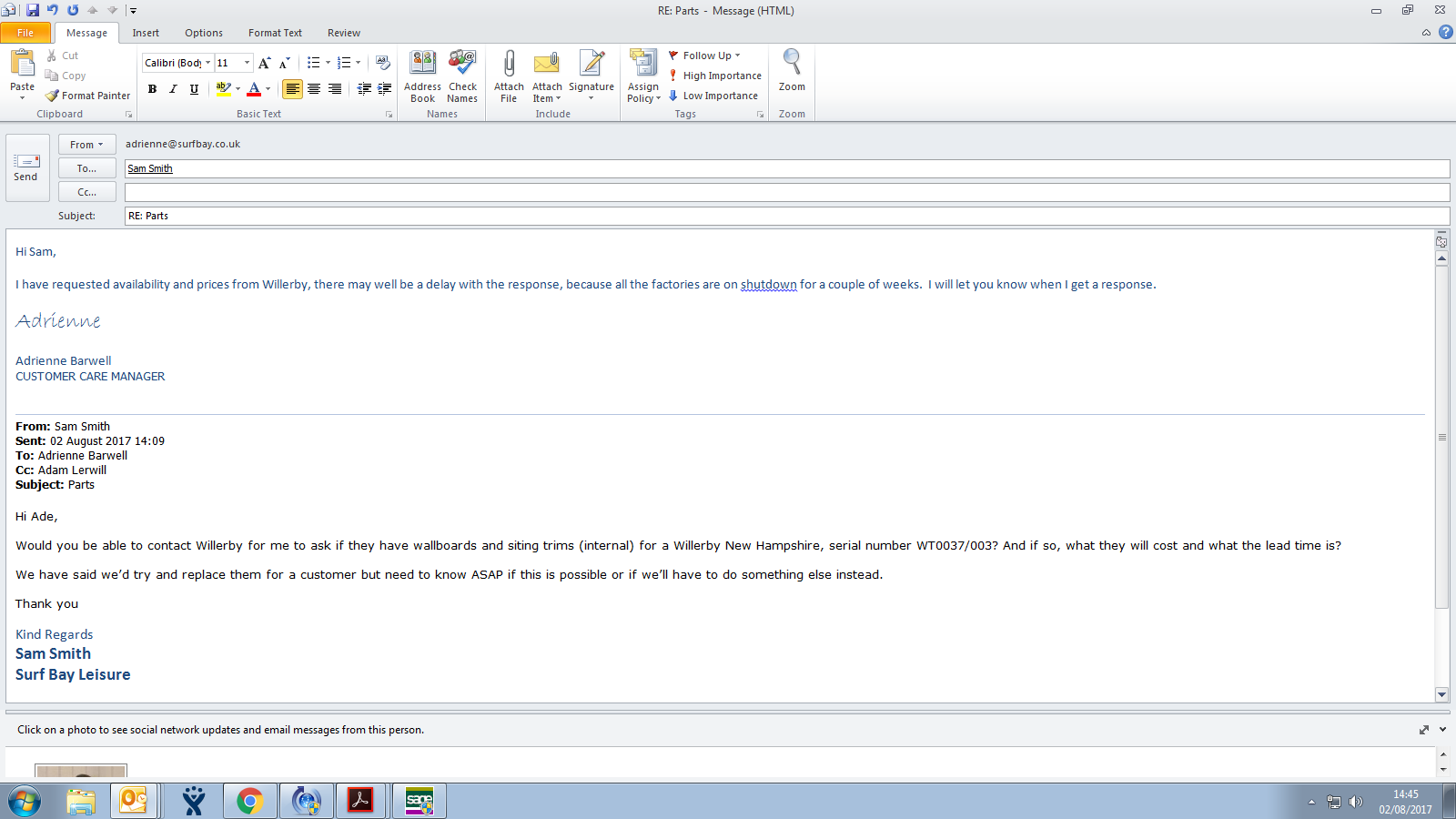Open the File menu tab
Screen dimensions: 1456x819
25,33
